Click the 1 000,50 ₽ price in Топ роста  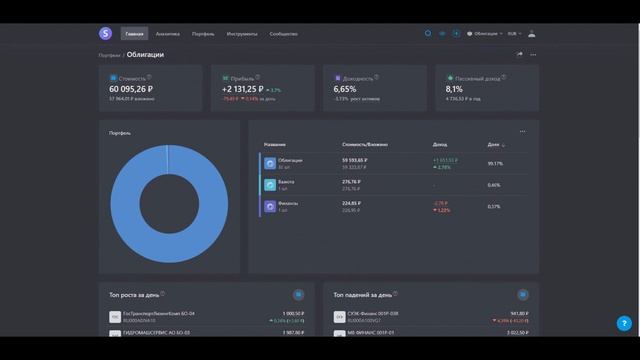(293, 313)
